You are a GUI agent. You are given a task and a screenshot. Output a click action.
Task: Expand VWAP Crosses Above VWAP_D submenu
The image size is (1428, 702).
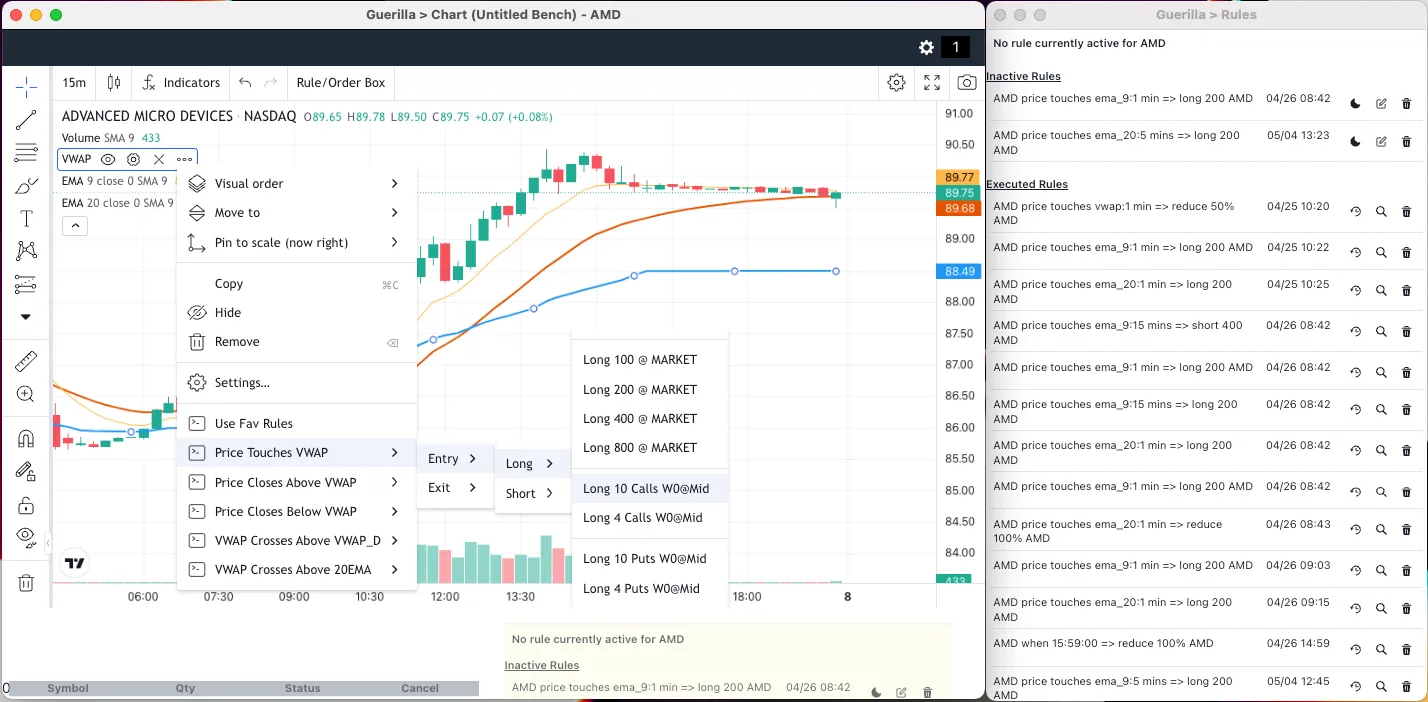pos(297,540)
